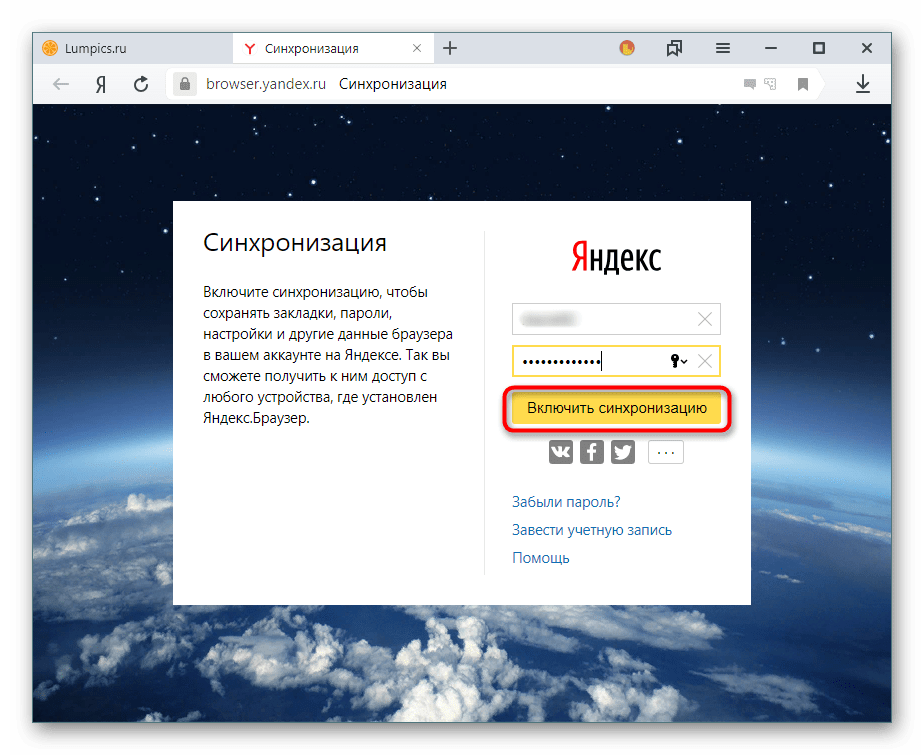Go back using the back arrow
Viewport: 924px width, 755px height.
[61, 85]
